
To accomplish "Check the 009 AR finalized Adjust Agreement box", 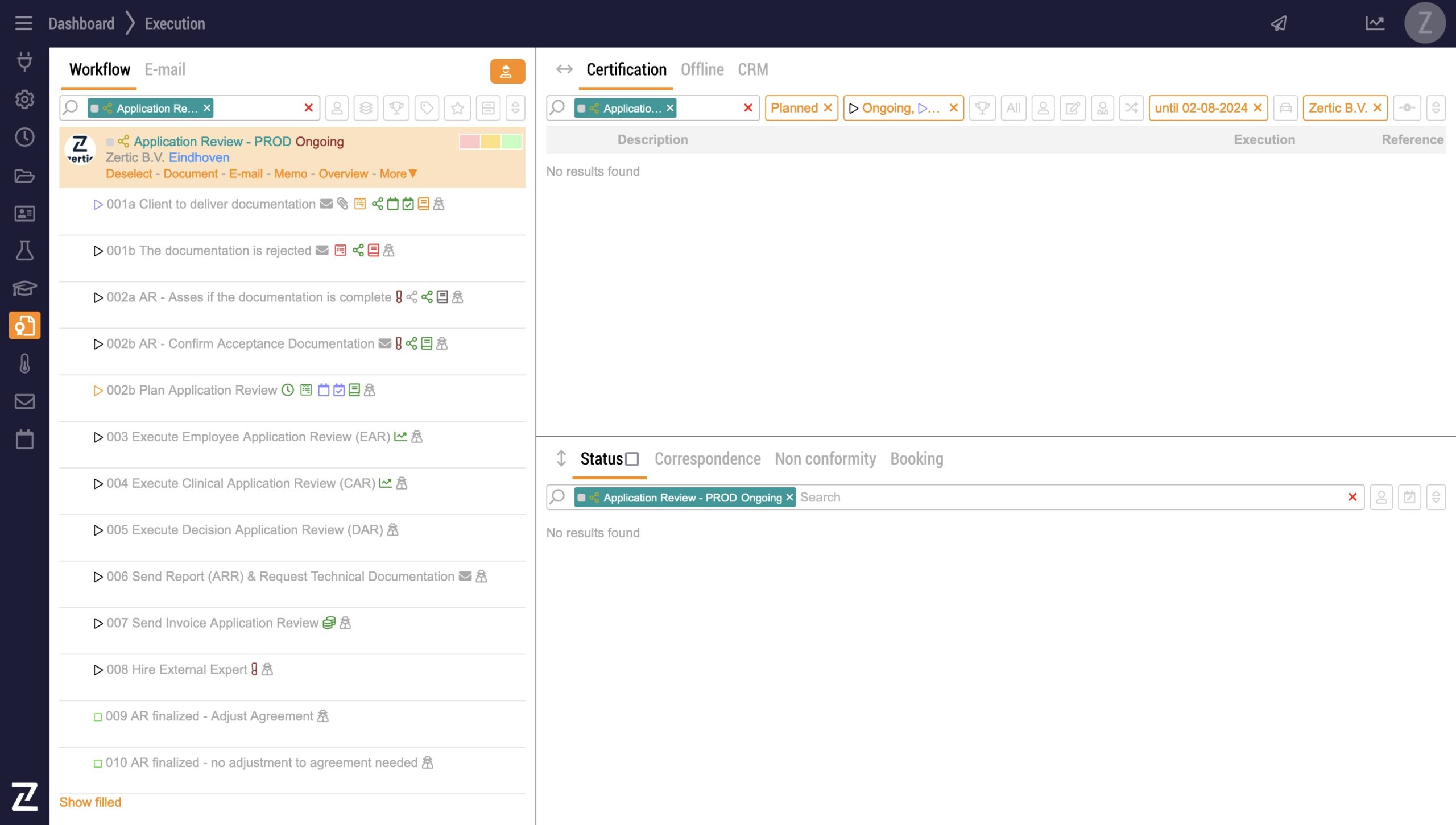I will [x=98, y=717].
